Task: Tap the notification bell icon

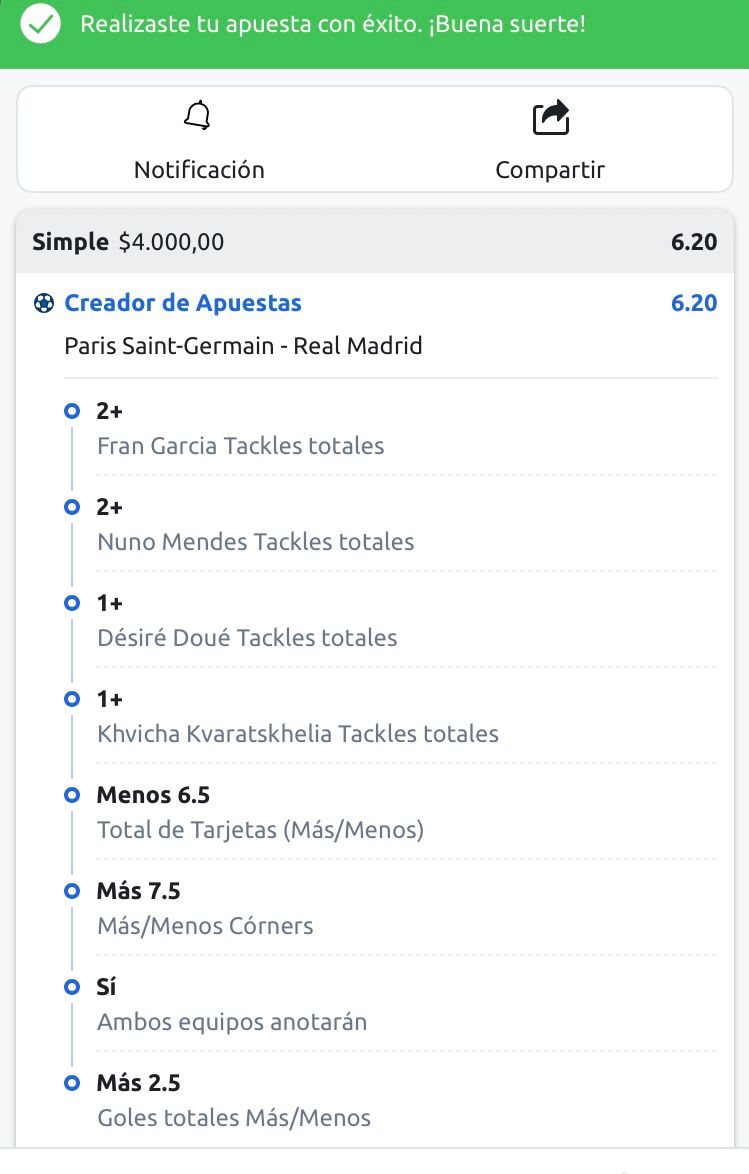Action: tap(198, 115)
